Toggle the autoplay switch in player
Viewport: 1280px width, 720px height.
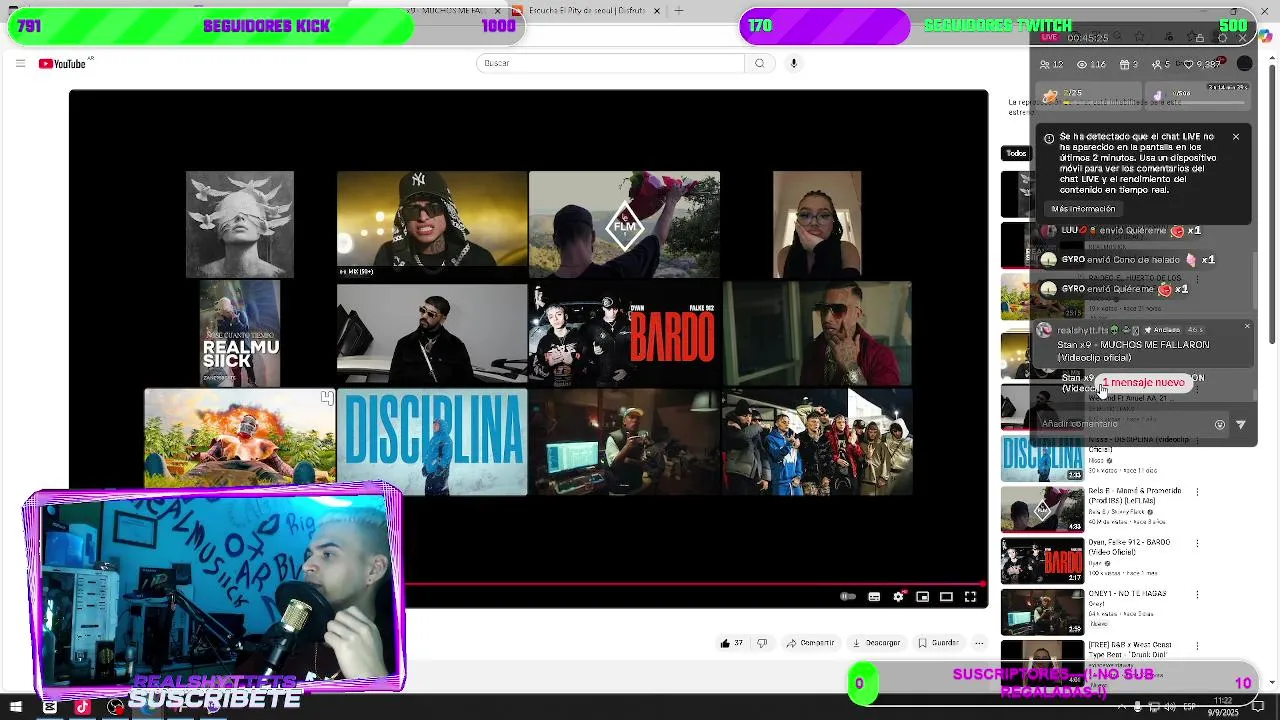(x=848, y=597)
